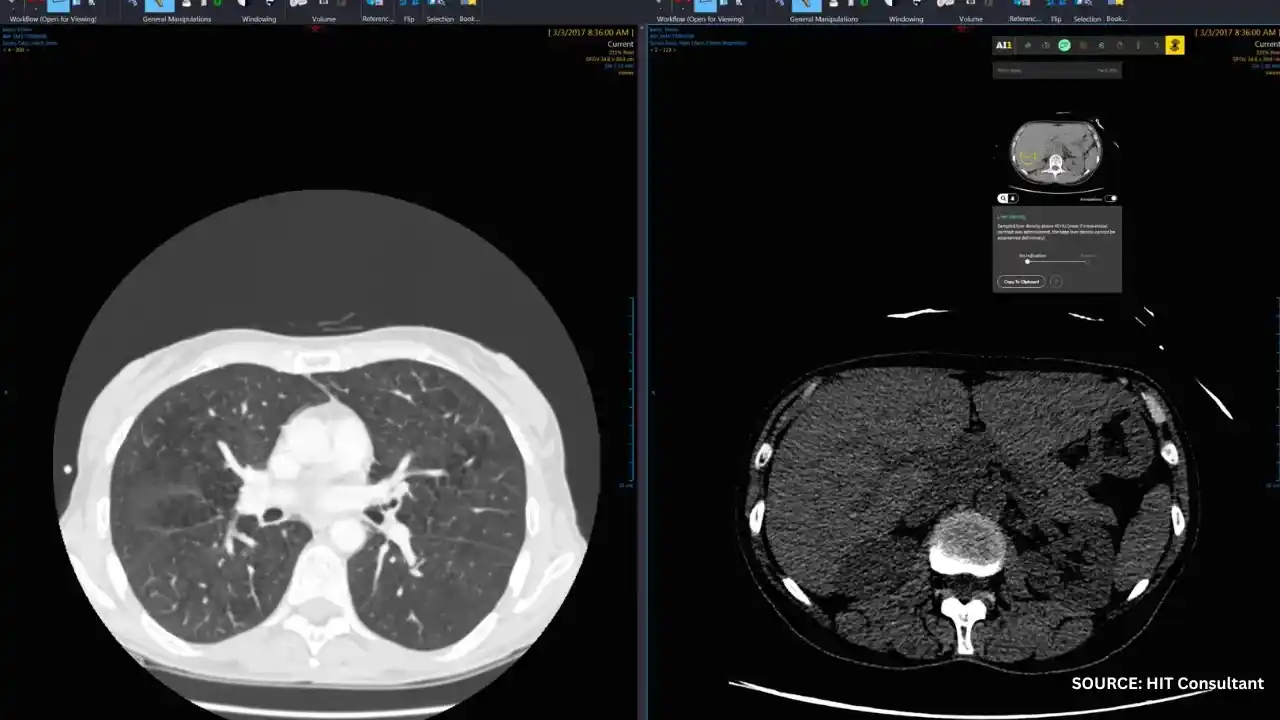Select the first organ icon after the AI1 logo

[x=1028, y=45]
